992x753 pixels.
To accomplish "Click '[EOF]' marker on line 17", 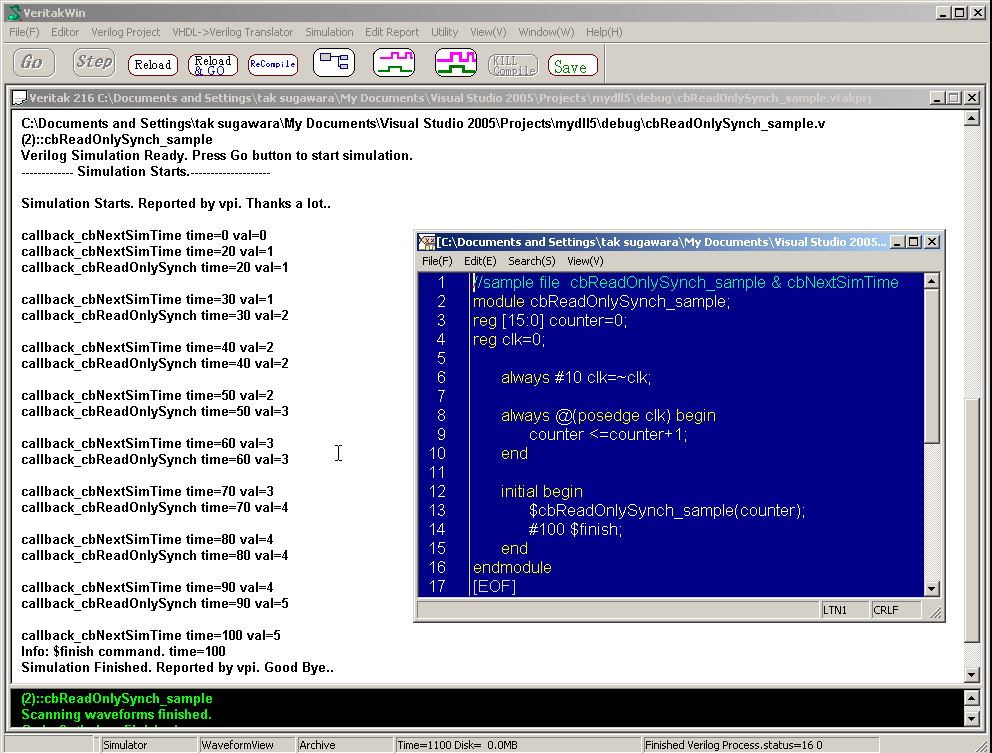I will coord(494,586).
